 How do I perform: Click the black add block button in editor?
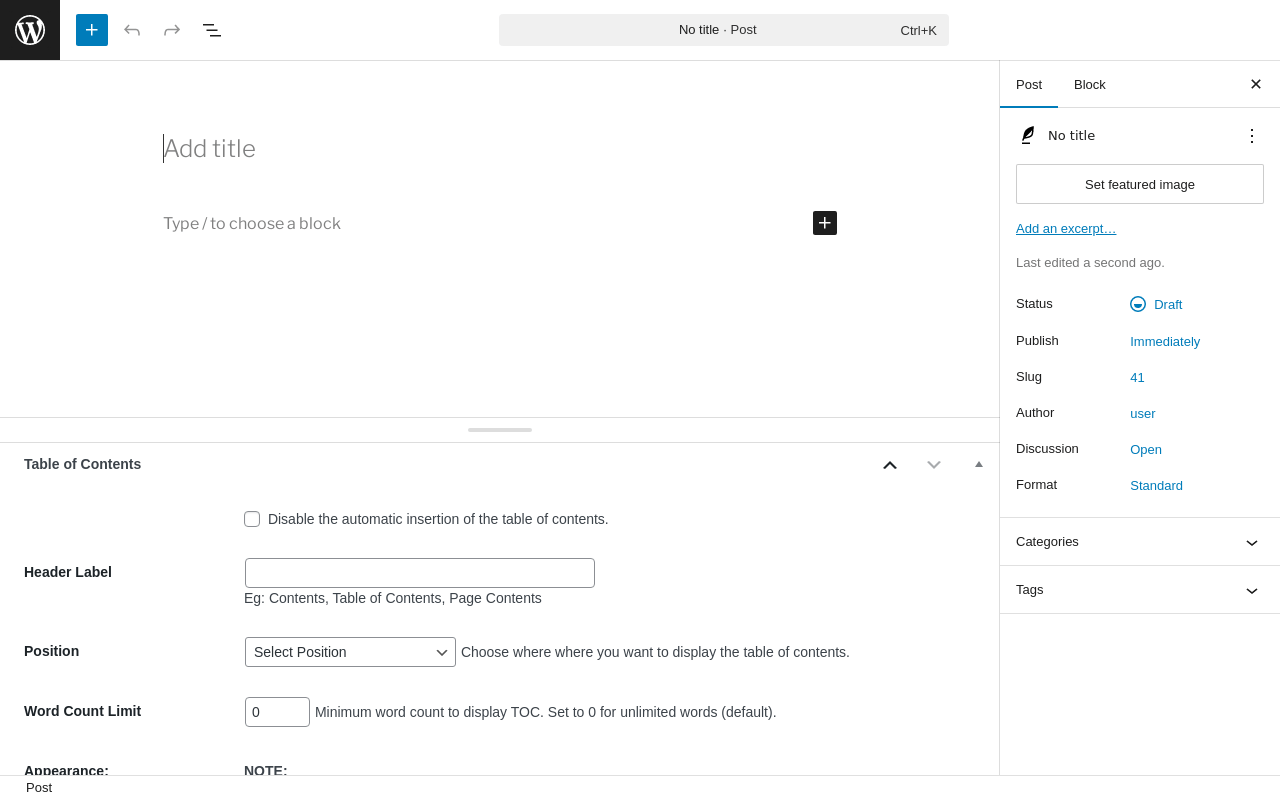[825, 223]
